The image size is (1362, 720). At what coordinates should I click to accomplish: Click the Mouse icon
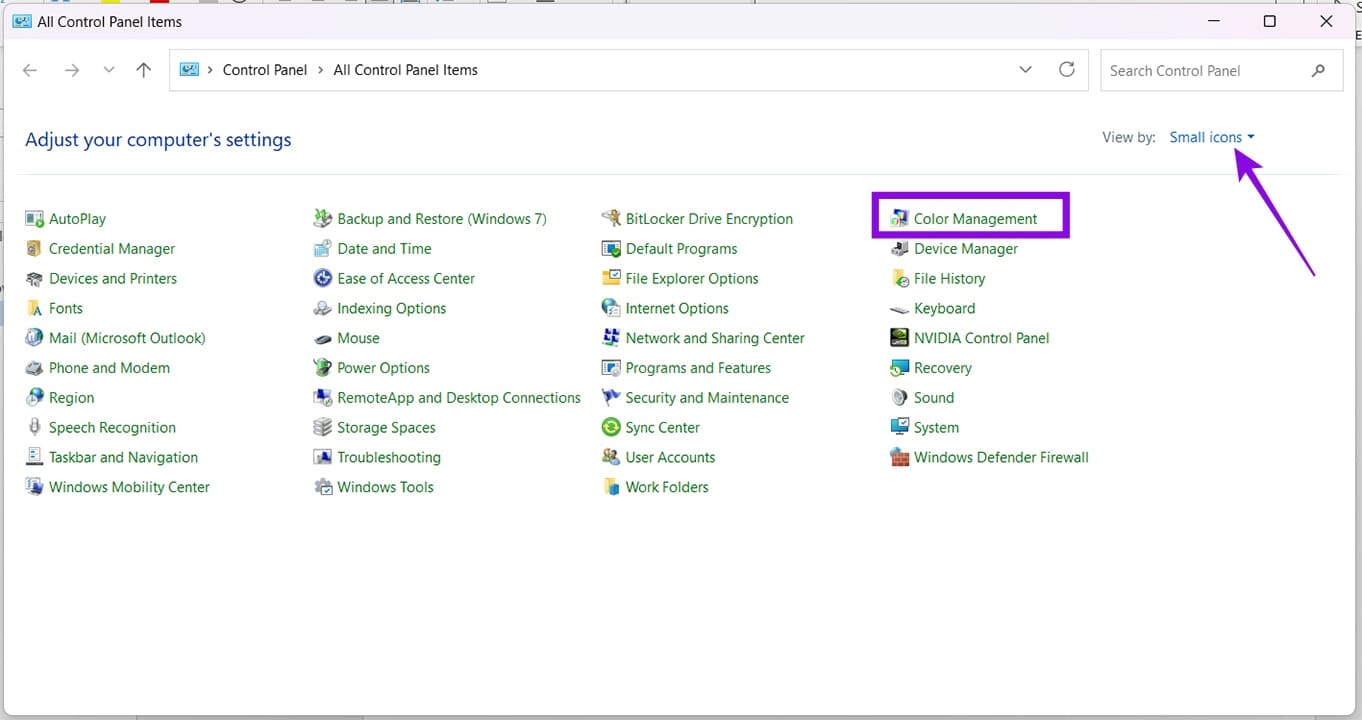[322, 338]
